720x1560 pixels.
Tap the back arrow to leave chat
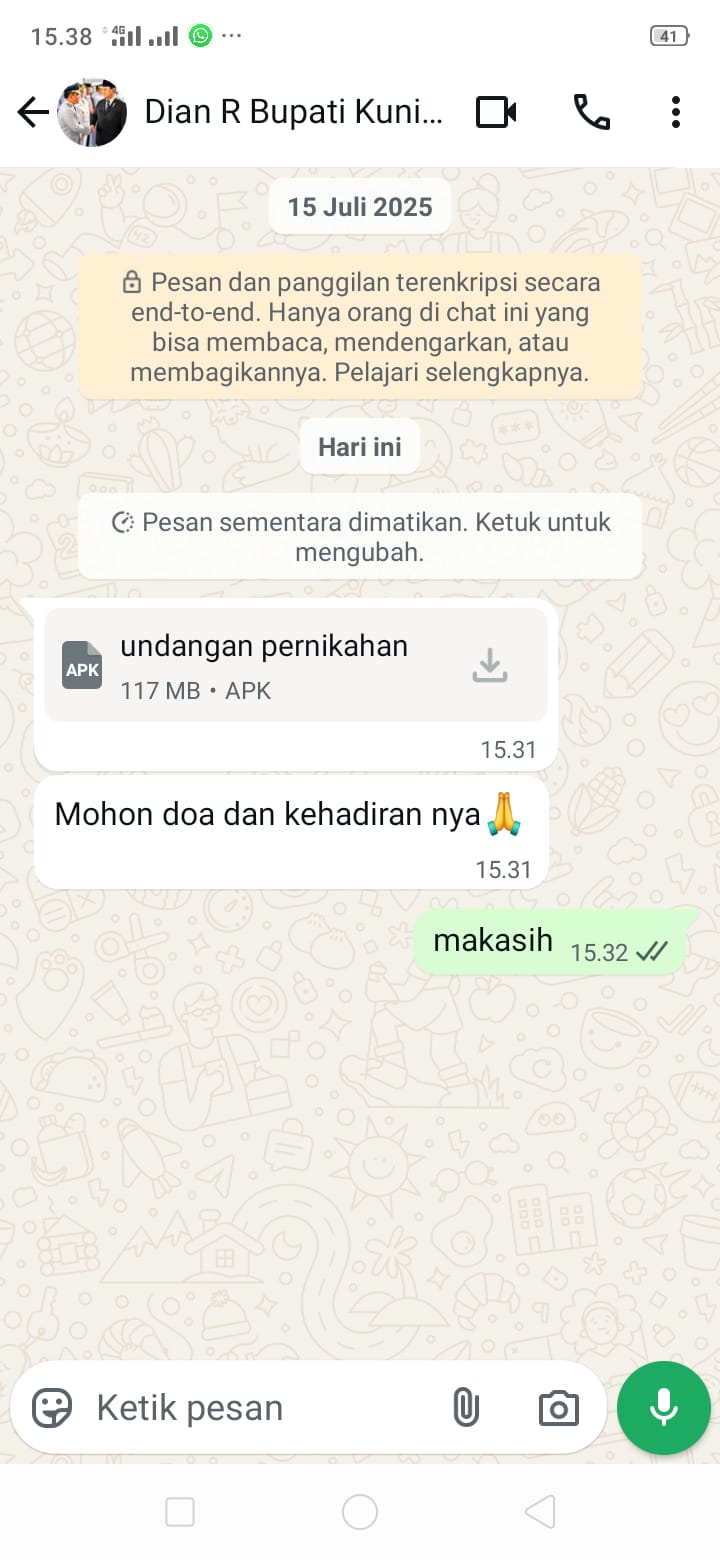point(33,113)
